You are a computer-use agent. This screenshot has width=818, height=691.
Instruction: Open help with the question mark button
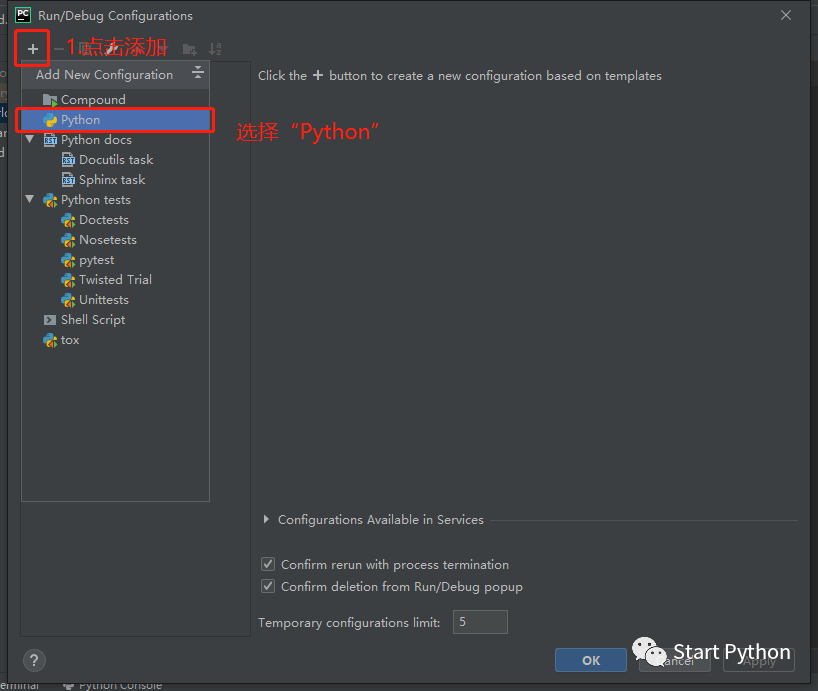click(34, 661)
